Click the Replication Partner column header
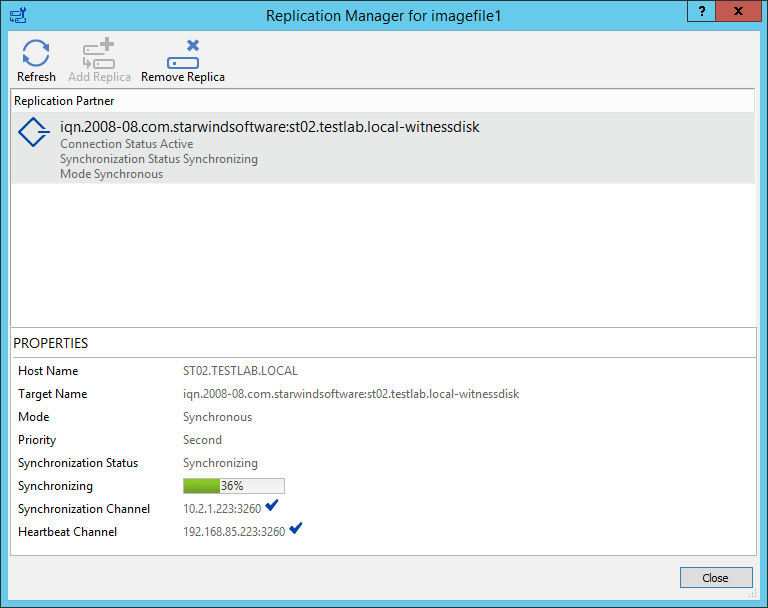768x608 pixels. click(x=64, y=101)
